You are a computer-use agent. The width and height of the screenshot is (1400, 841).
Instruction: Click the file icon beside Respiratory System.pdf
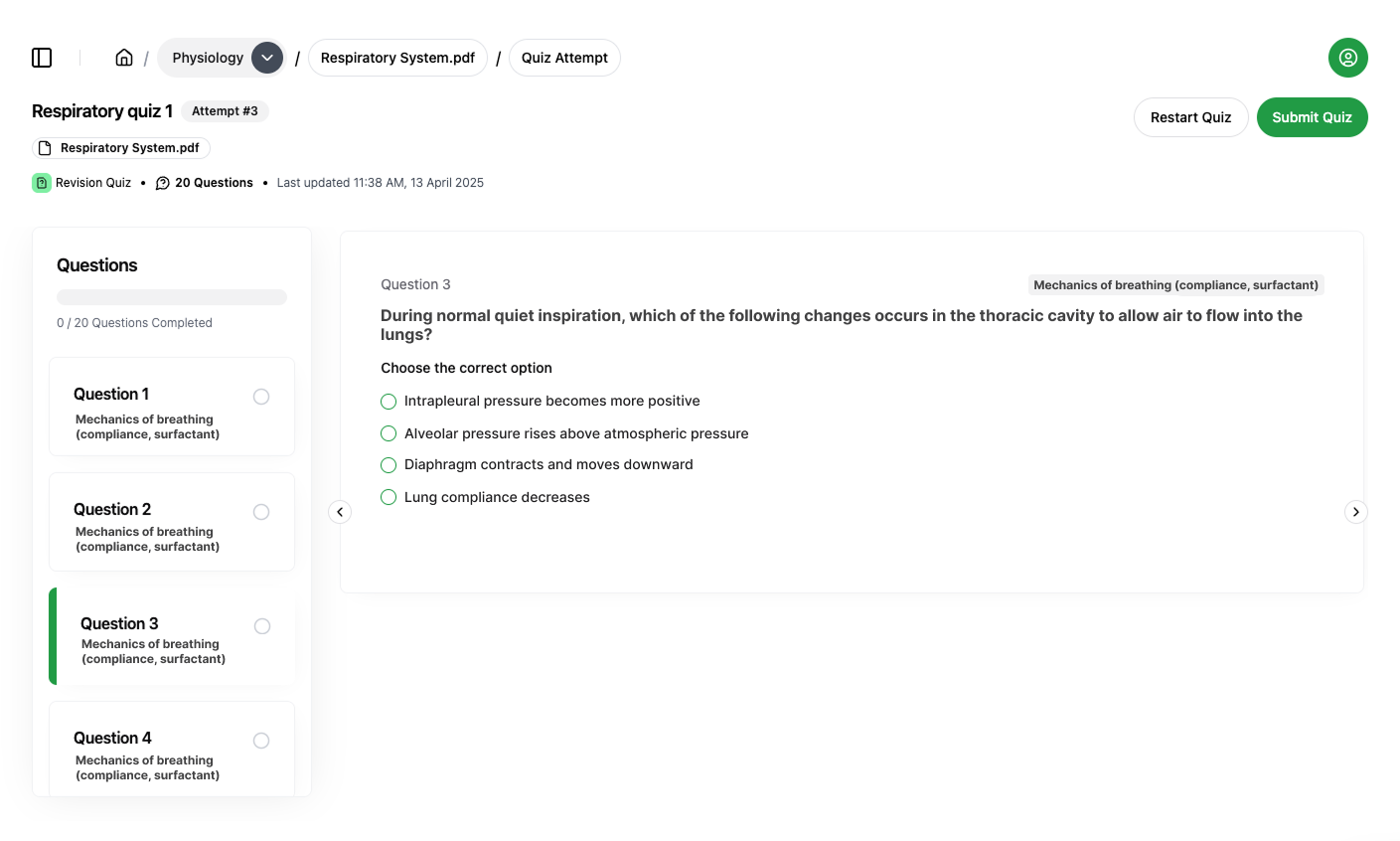(45, 148)
